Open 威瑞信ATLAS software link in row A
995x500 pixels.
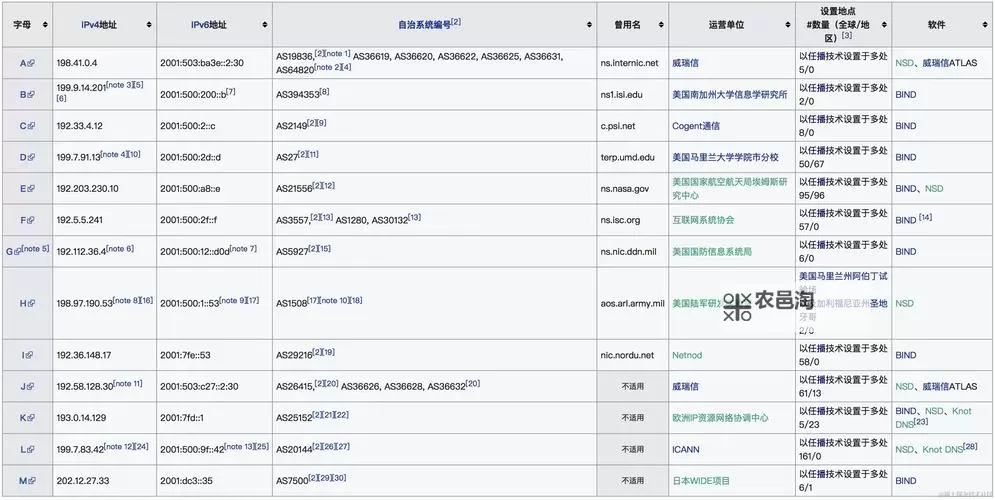[x=950, y=63]
